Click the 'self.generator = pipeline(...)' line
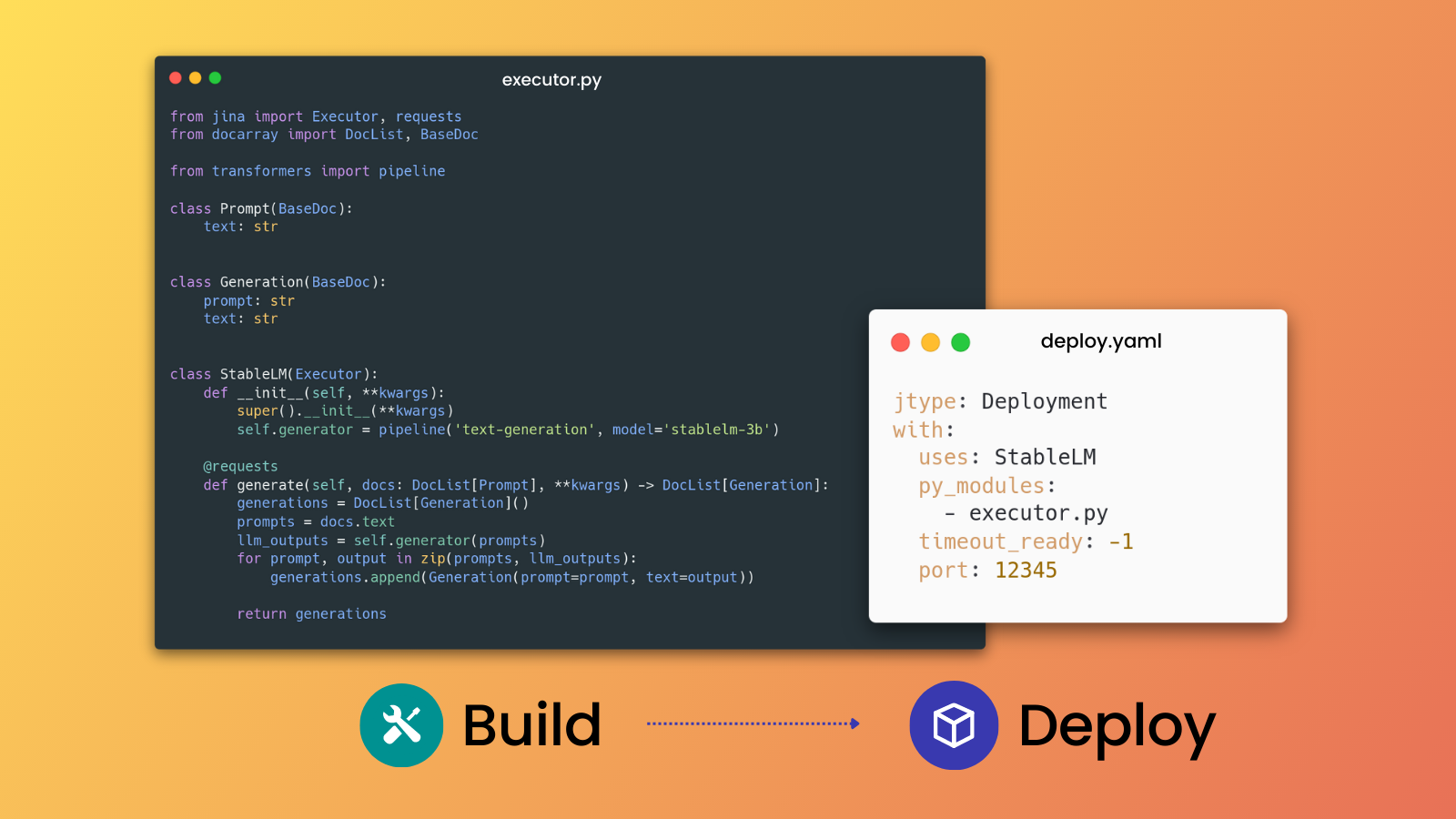The height and width of the screenshot is (819, 1456). pos(508,430)
